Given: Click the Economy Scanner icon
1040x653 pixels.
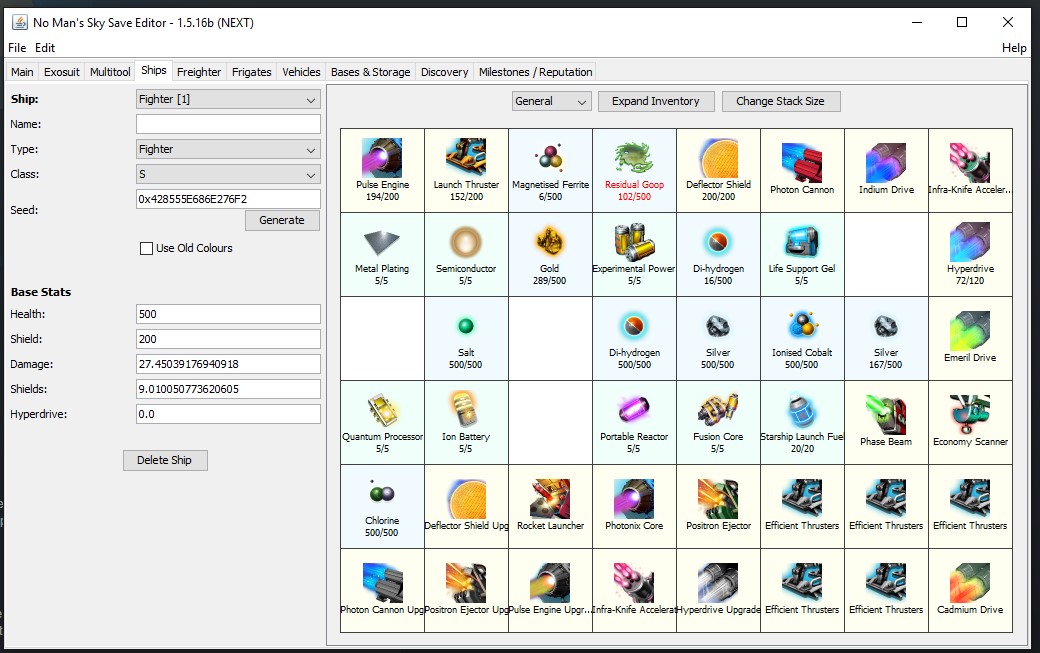Looking at the screenshot, I should click(970, 415).
